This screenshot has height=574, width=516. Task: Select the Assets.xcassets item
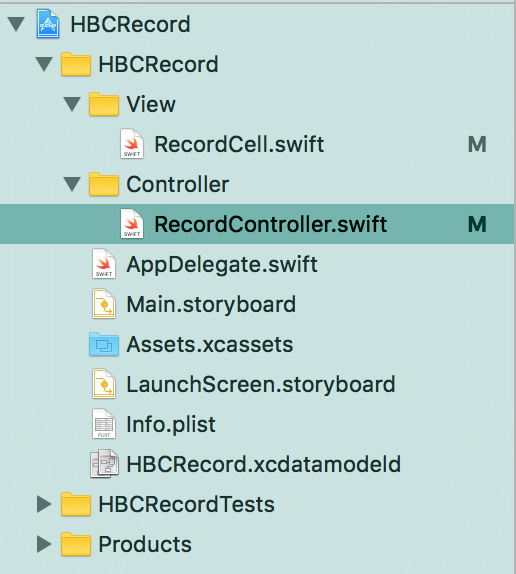[210, 344]
